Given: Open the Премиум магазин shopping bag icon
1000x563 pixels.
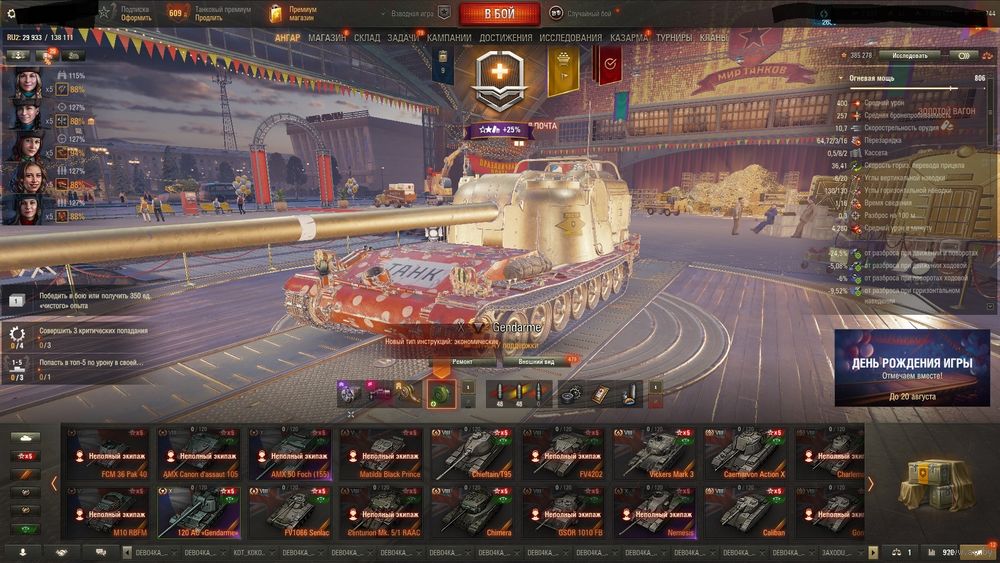Looking at the screenshot, I should [275, 13].
